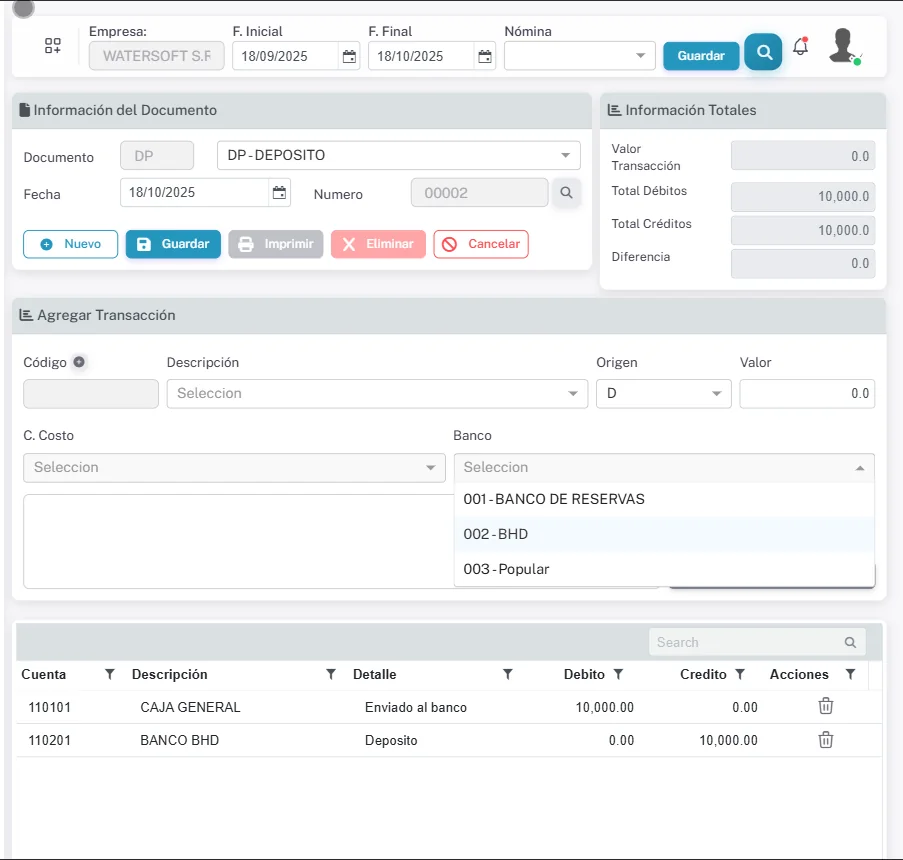The image size is (903, 860).
Task: Click the 'Enviado al banco' detail cell
Action: point(416,707)
